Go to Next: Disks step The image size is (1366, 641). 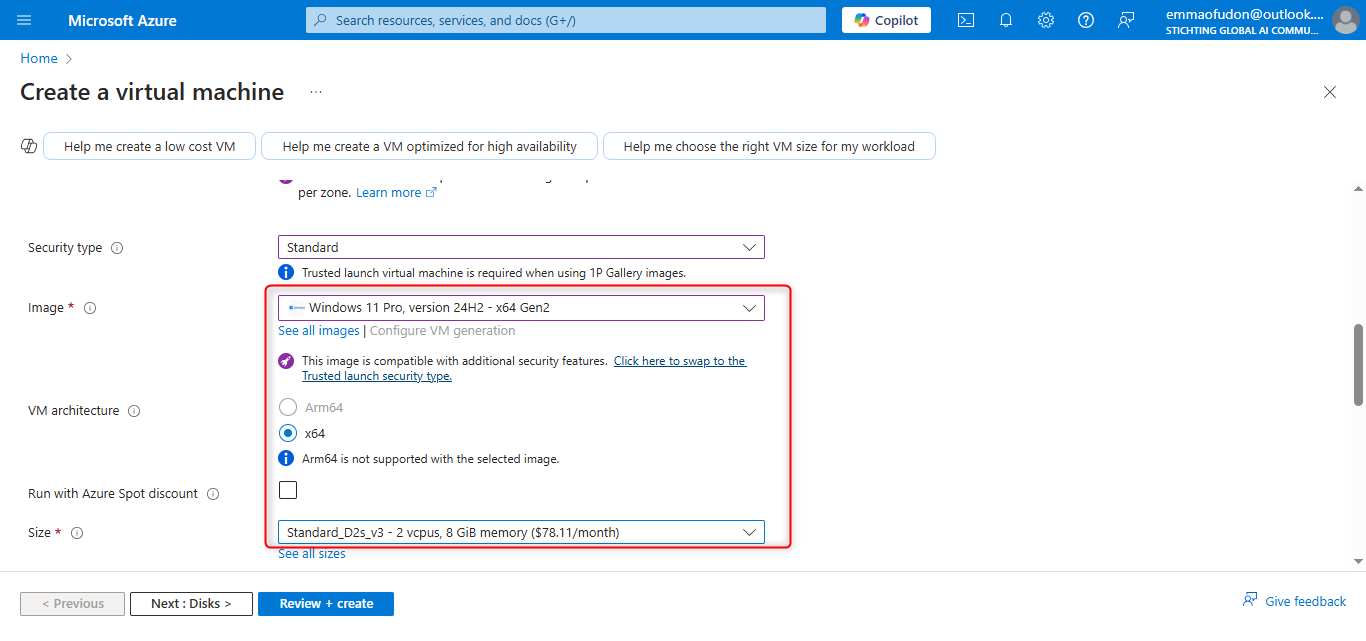(x=191, y=604)
